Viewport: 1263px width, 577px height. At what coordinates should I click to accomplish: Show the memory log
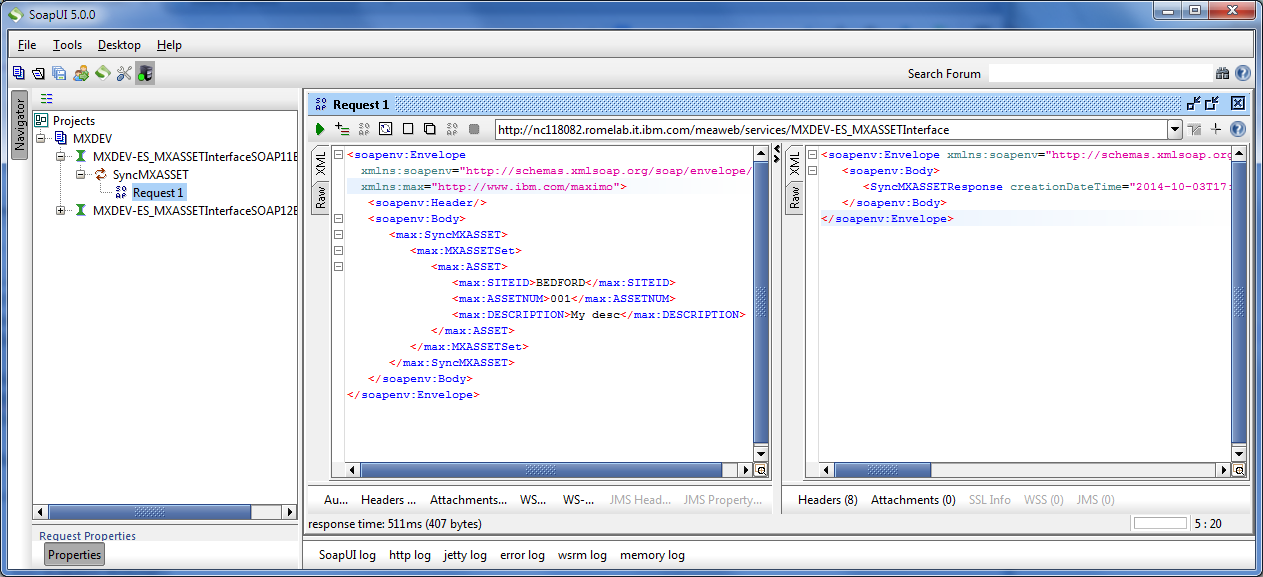(652, 555)
